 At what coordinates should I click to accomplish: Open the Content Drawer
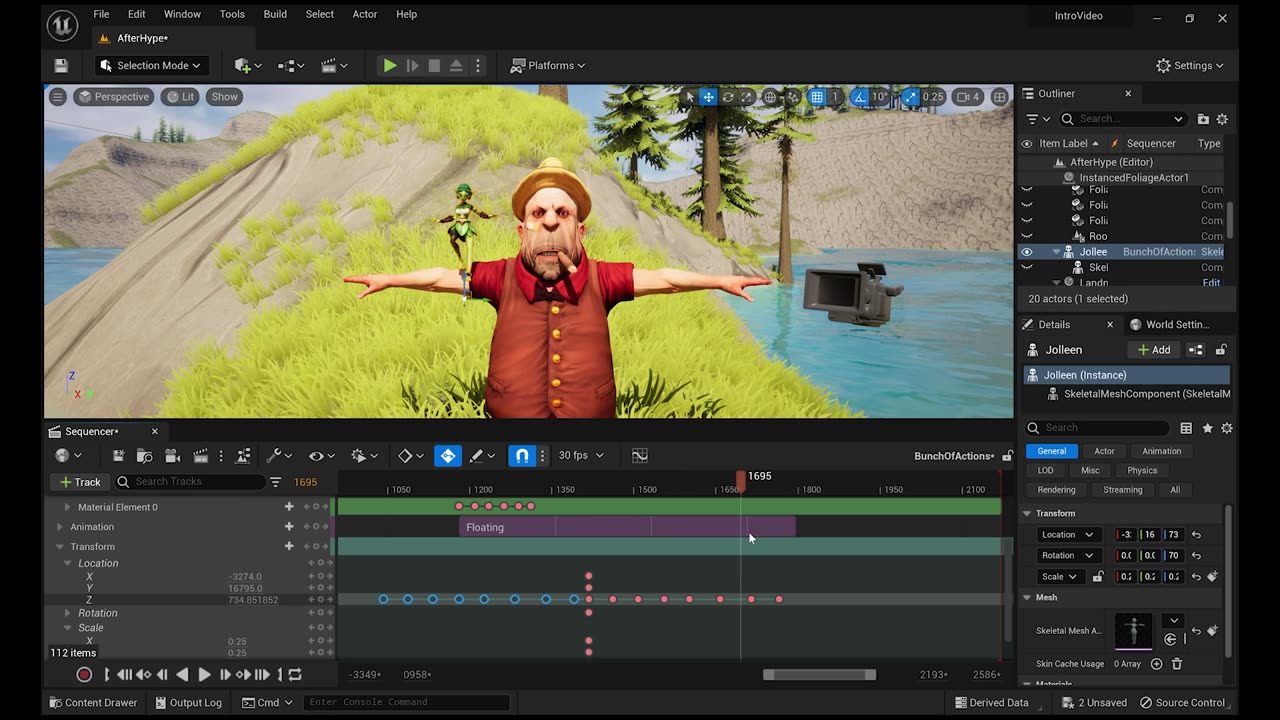tap(92, 703)
